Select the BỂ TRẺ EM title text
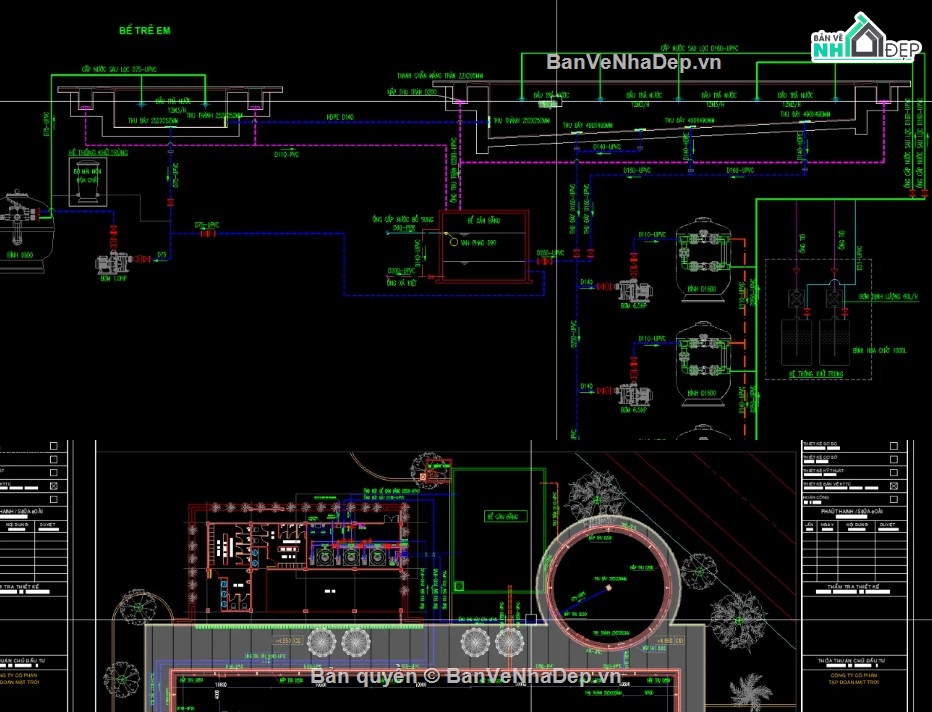 click(144, 30)
